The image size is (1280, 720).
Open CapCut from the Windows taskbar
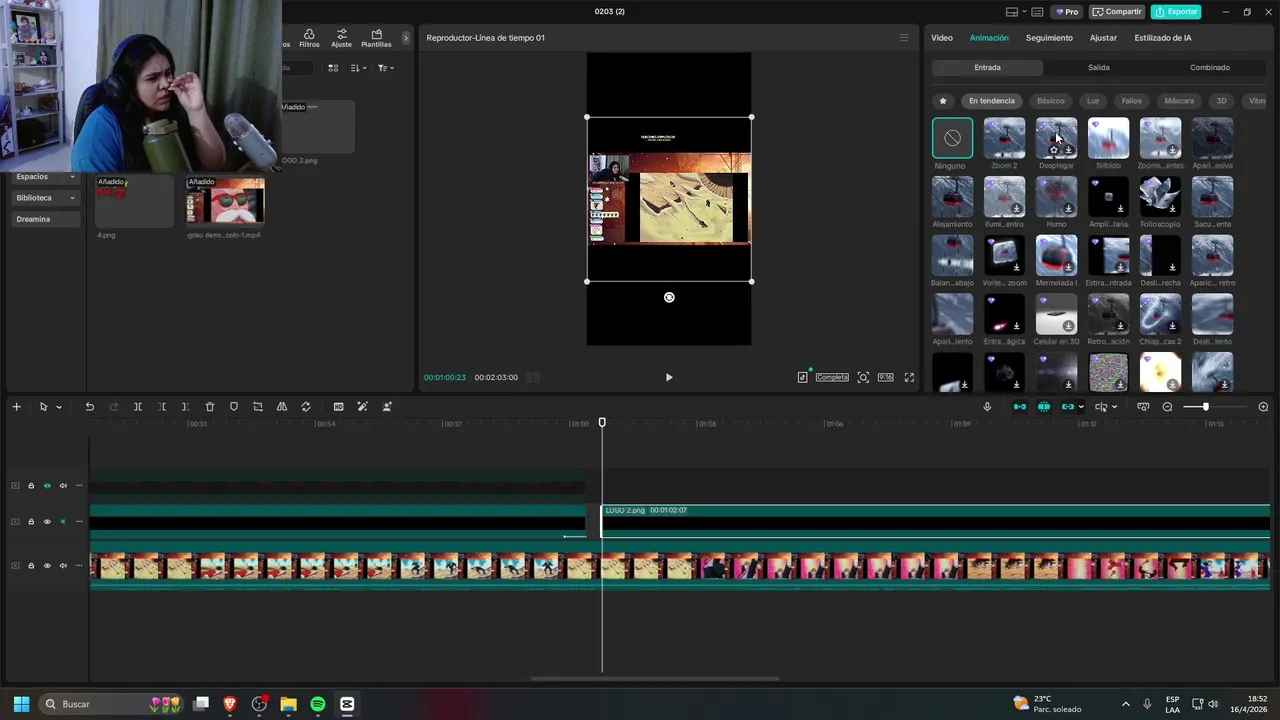[347, 704]
